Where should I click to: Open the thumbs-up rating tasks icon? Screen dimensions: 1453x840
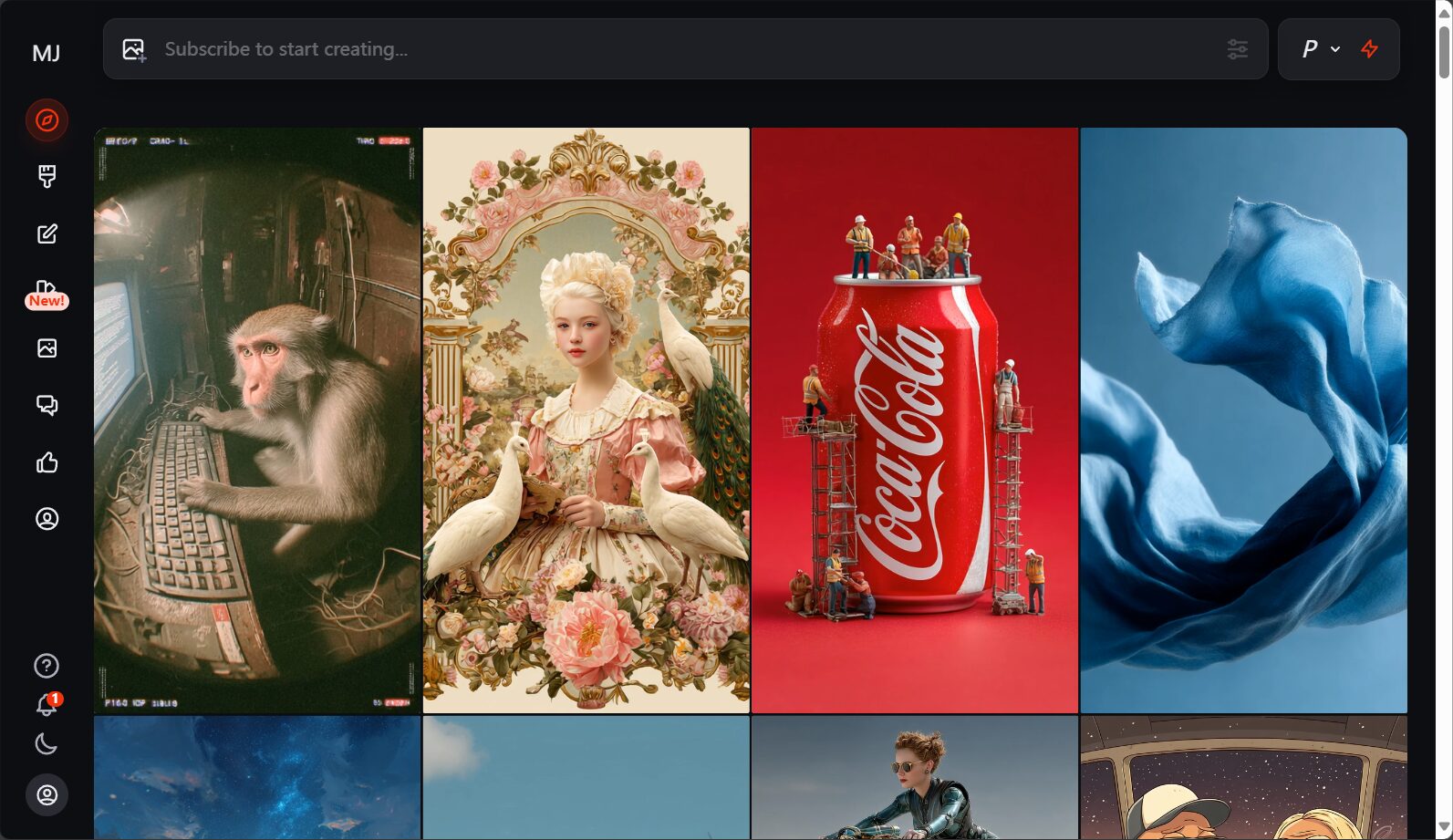(47, 462)
